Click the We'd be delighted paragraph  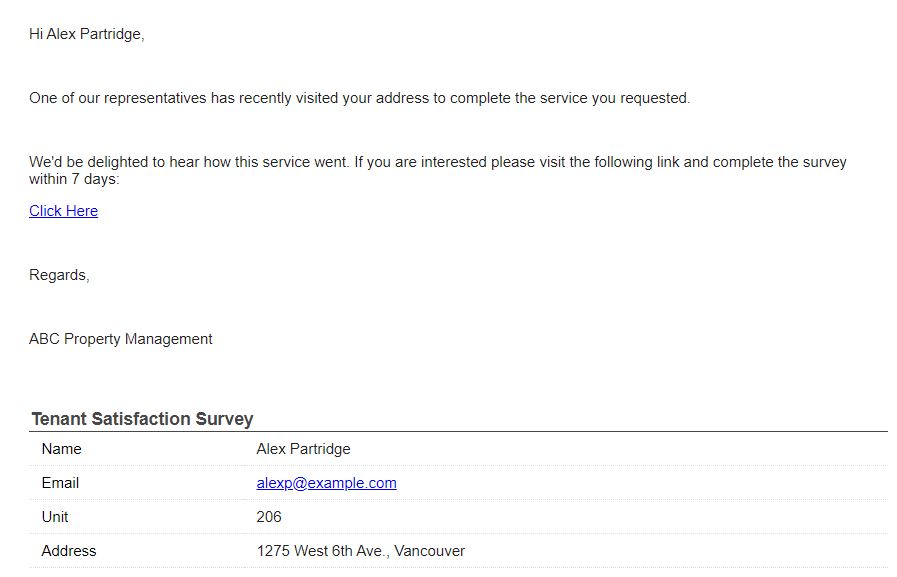tap(438, 170)
